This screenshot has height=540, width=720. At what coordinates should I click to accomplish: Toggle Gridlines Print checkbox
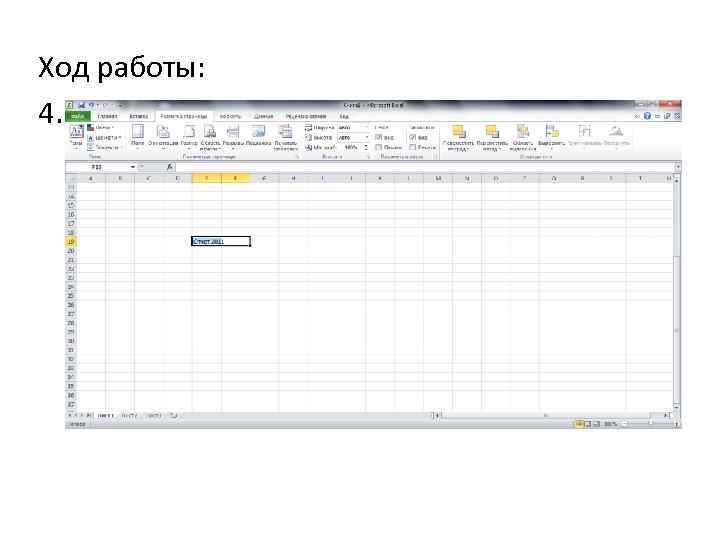[379, 147]
